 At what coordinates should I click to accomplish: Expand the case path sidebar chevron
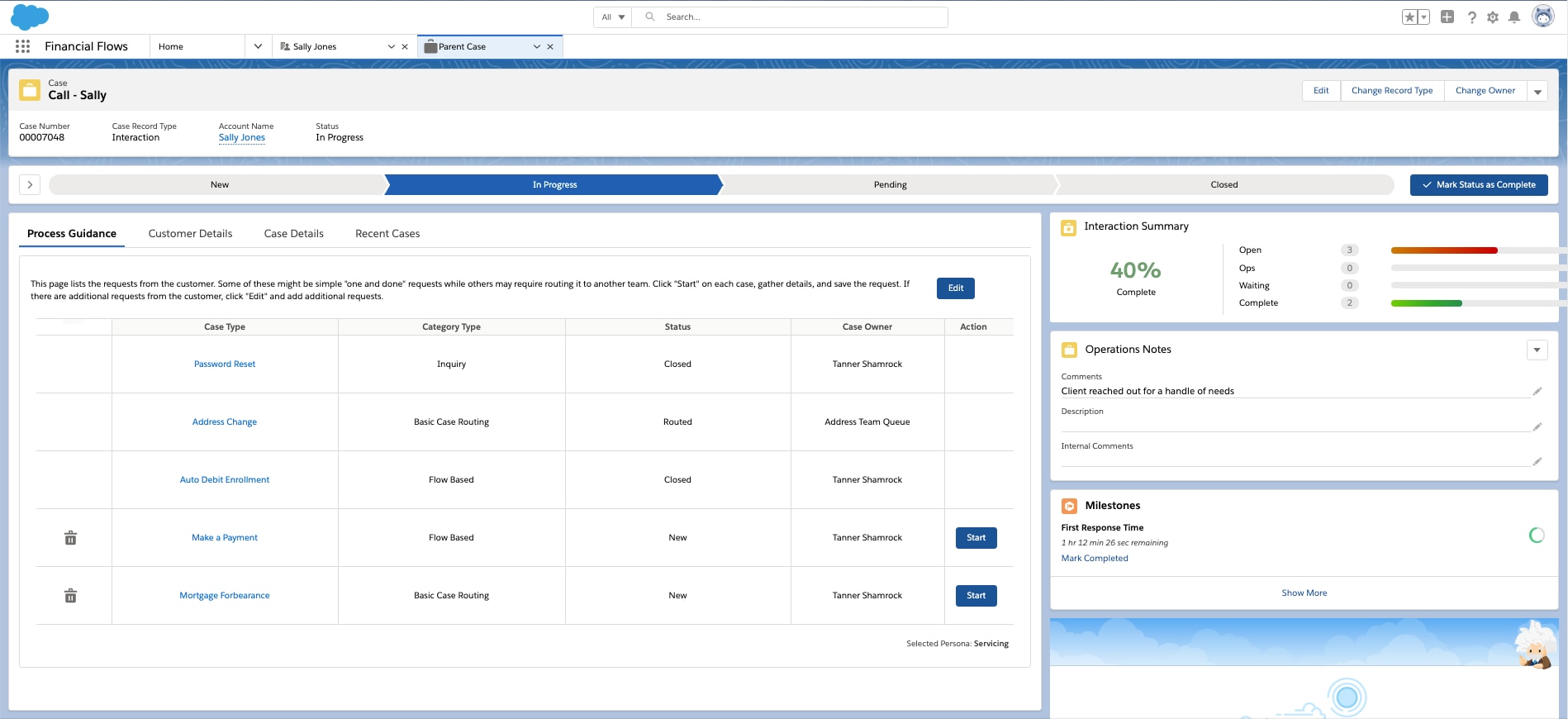pos(30,185)
